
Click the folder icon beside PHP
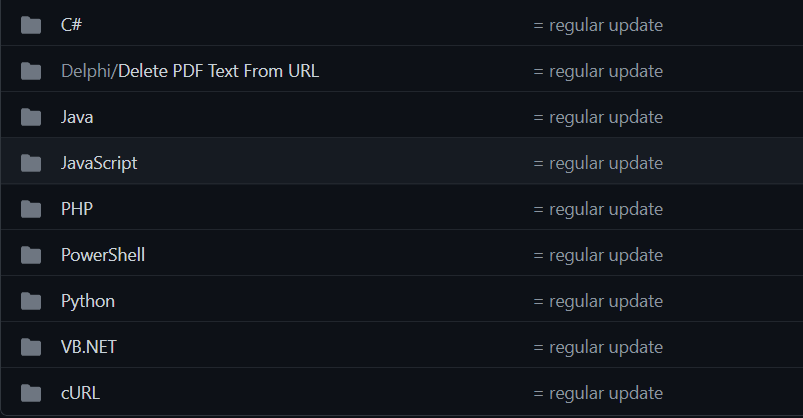(x=31, y=209)
